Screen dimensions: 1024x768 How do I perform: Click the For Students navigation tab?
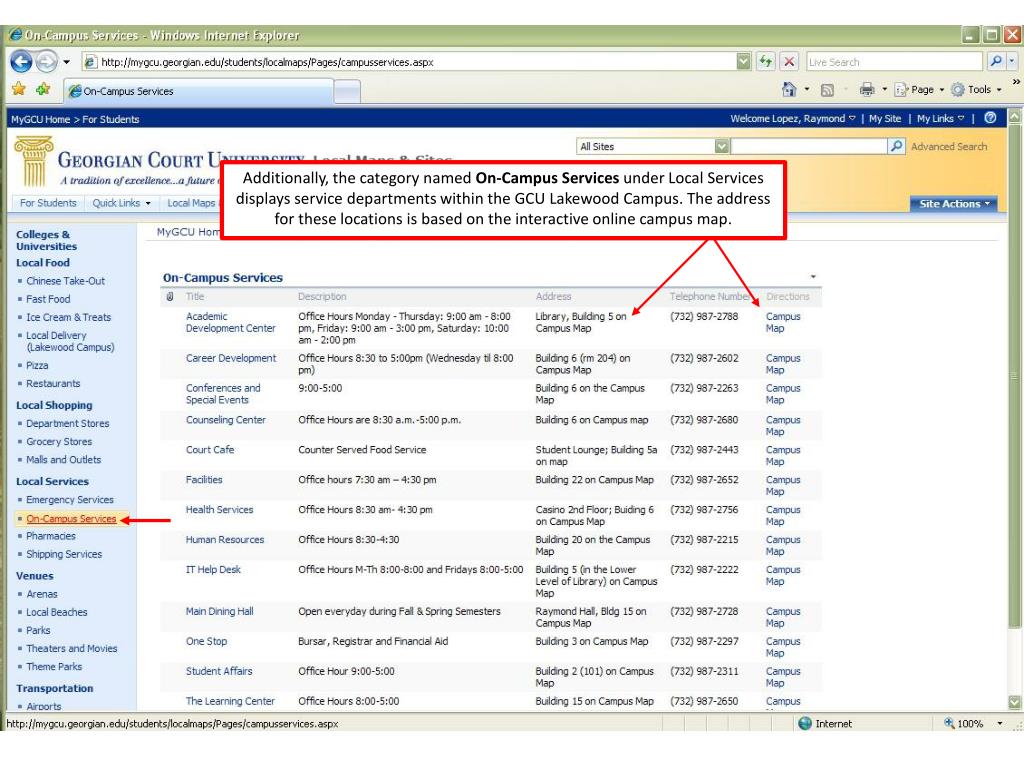(48, 203)
